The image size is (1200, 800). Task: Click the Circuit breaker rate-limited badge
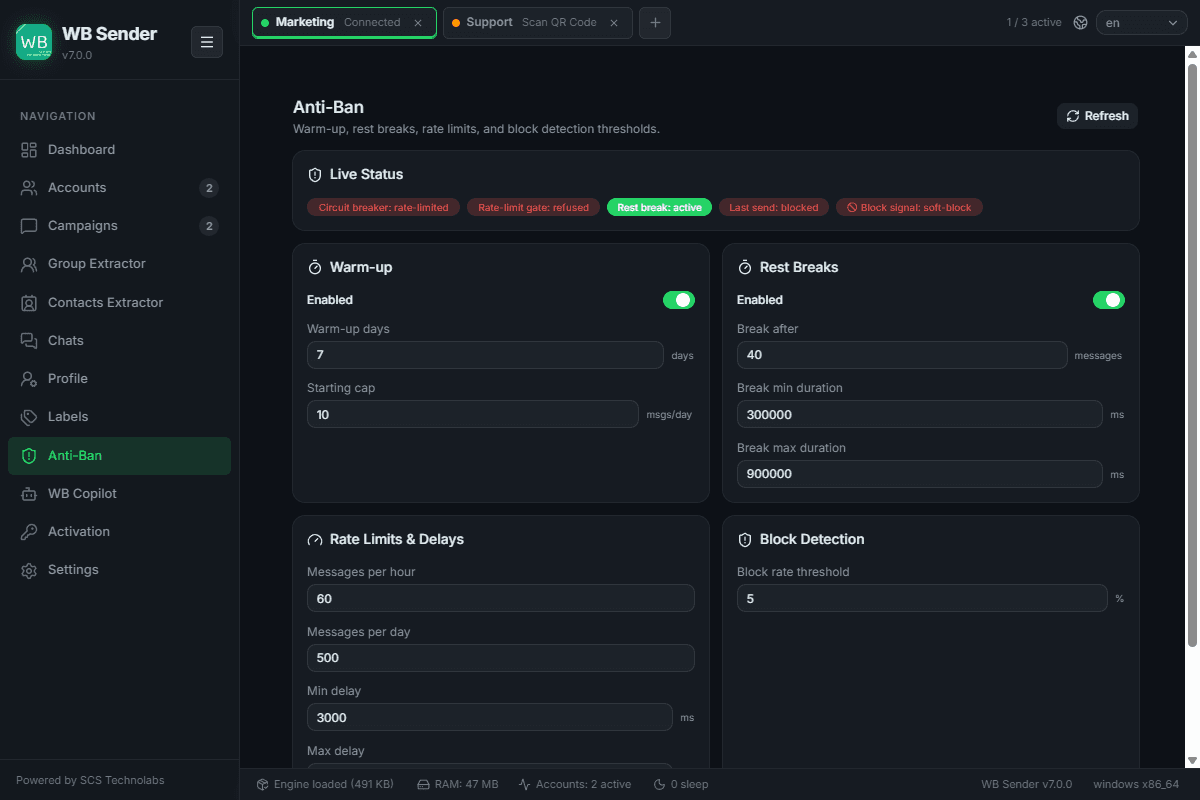384,208
